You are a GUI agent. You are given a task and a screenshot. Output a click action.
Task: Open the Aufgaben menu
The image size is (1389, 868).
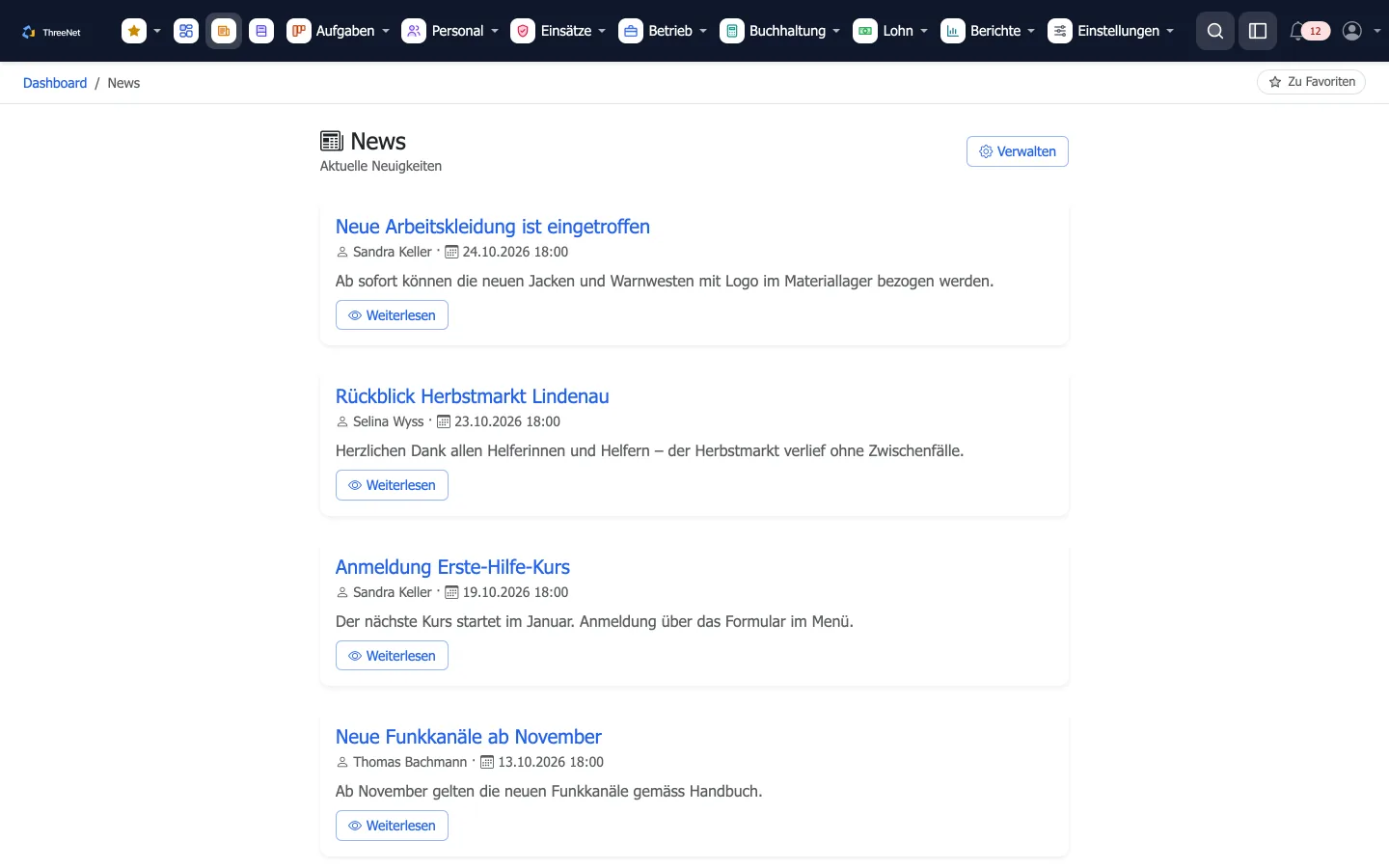(339, 31)
